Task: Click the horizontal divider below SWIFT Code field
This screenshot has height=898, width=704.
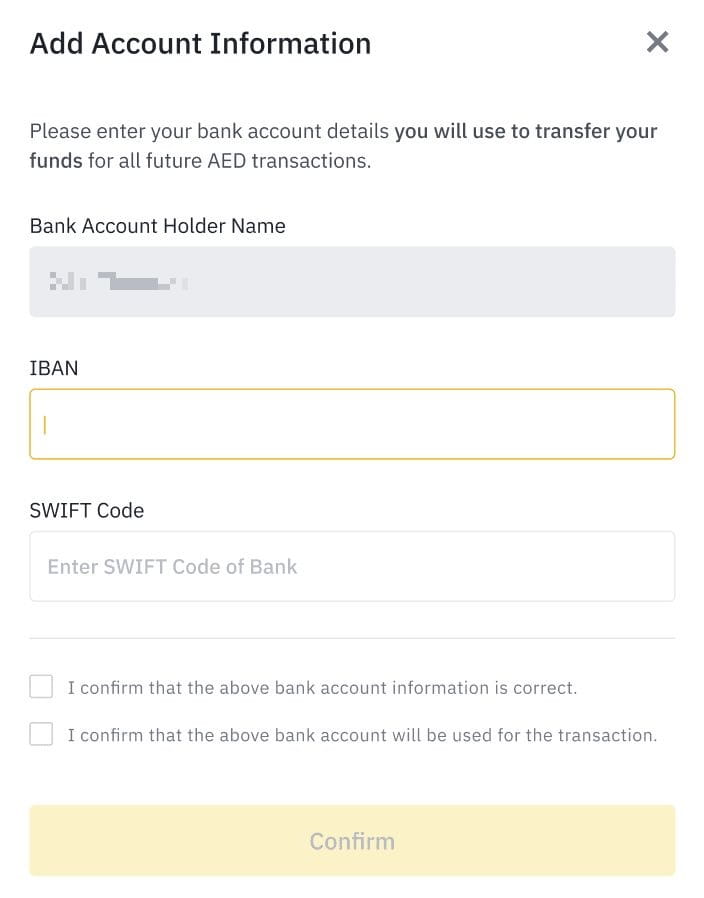Action: (x=352, y=638)
